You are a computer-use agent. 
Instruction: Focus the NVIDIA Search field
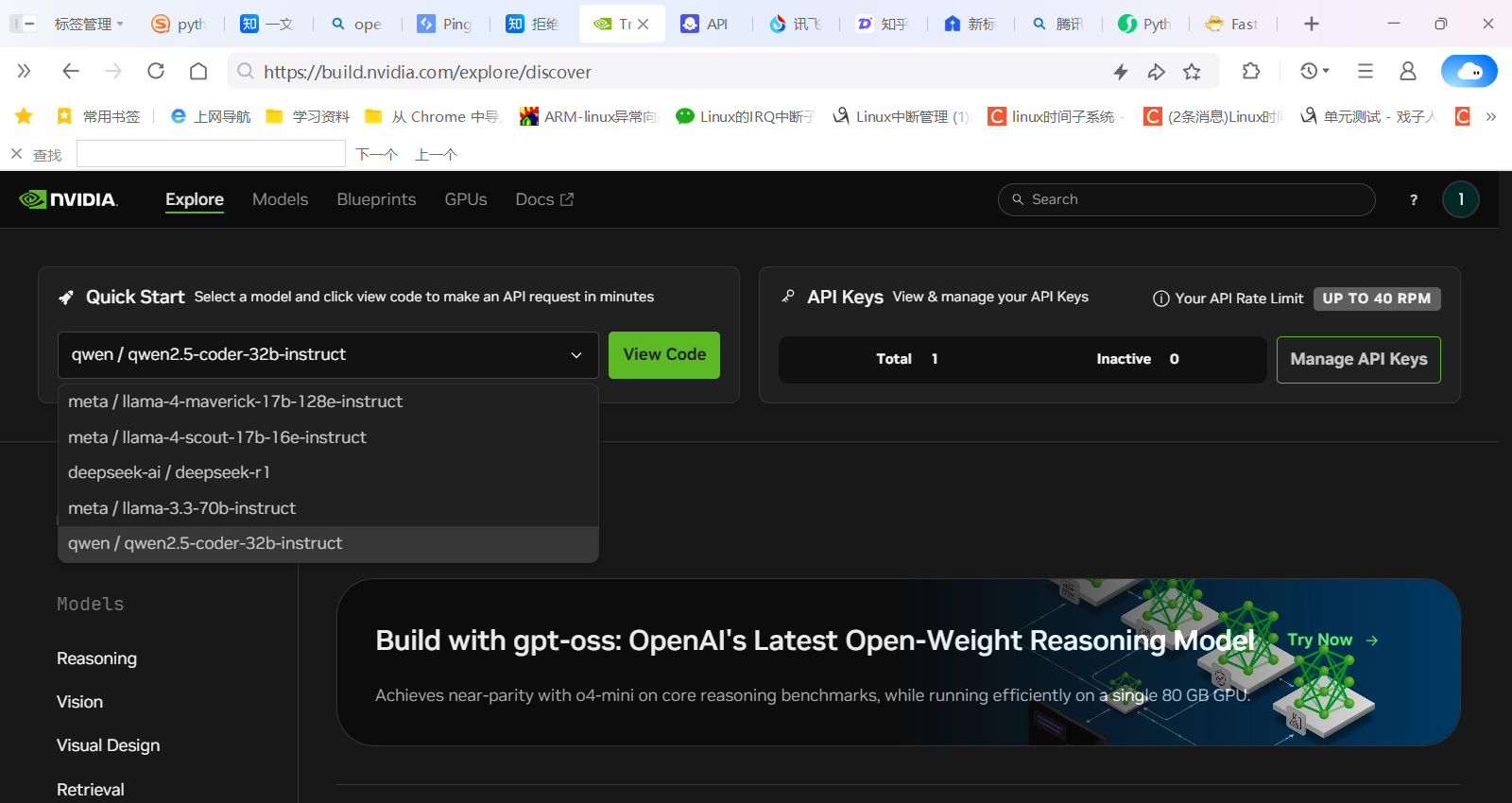click(x=1187, y=199)
